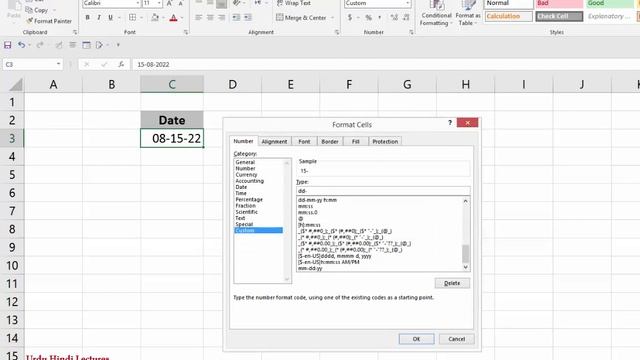The height and width of the screenshot is (360, 640).
Task: Click the format list scrollbar down arrow
Action: (465, 267)
